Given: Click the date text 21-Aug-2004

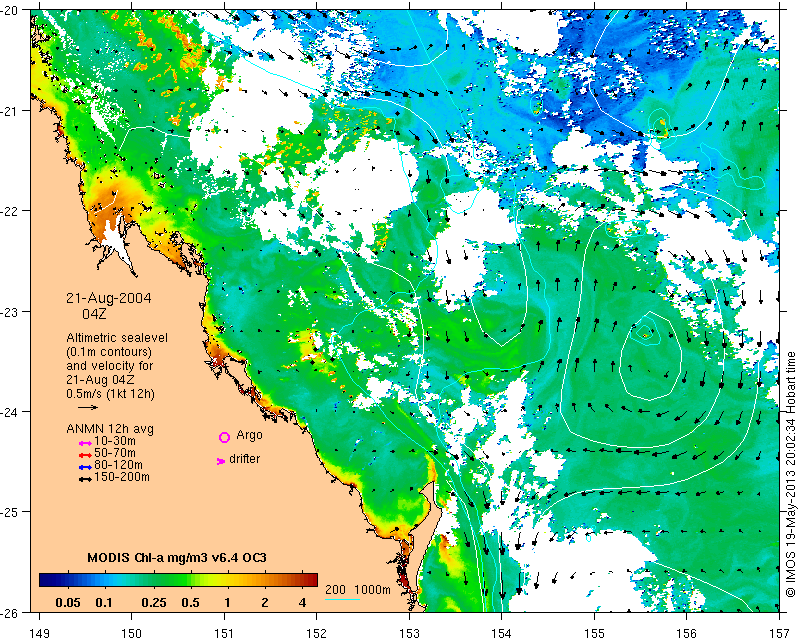Looking at the screenshot, I should 109,298.
